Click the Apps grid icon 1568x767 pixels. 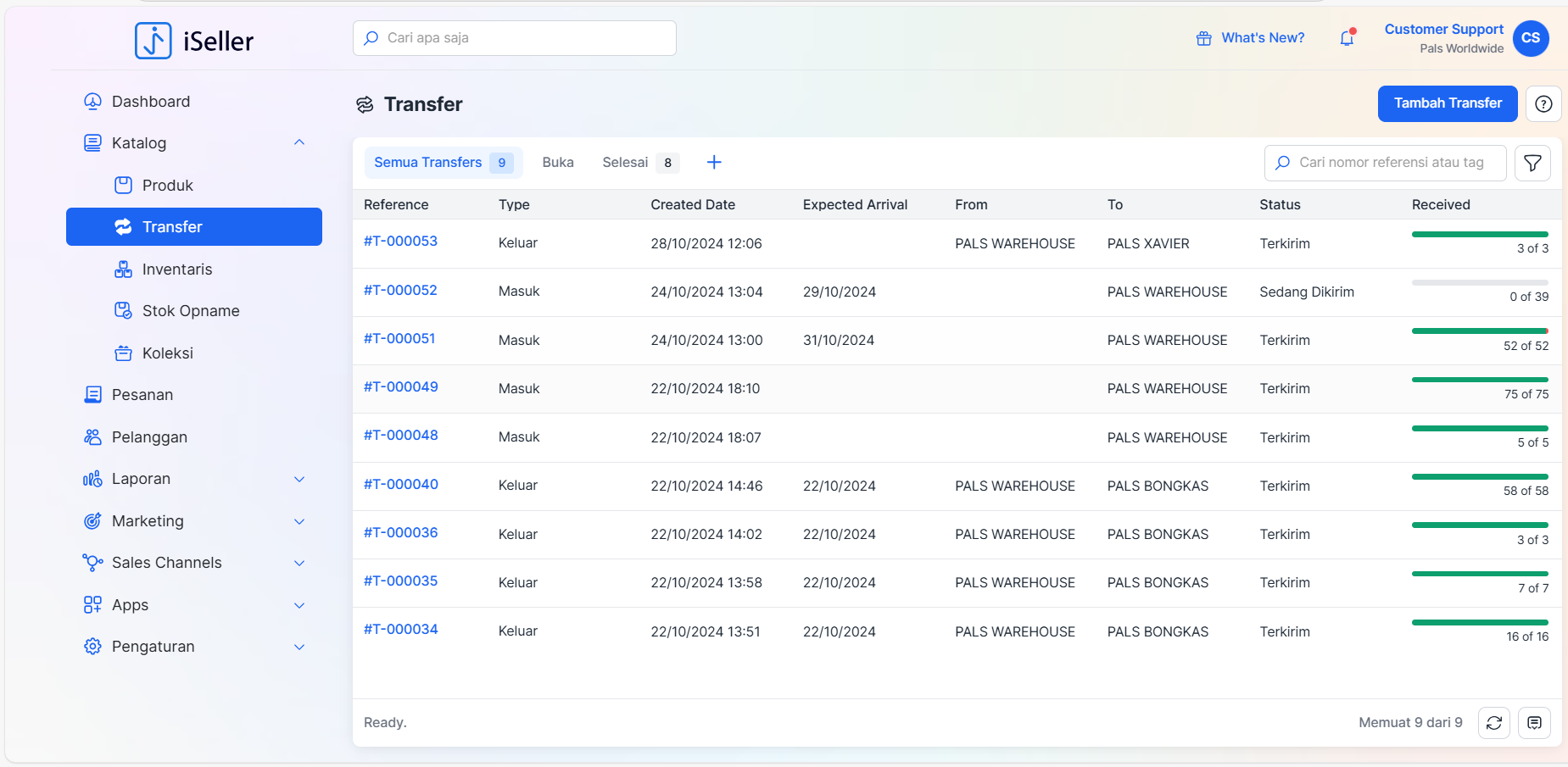coord(92,605)
